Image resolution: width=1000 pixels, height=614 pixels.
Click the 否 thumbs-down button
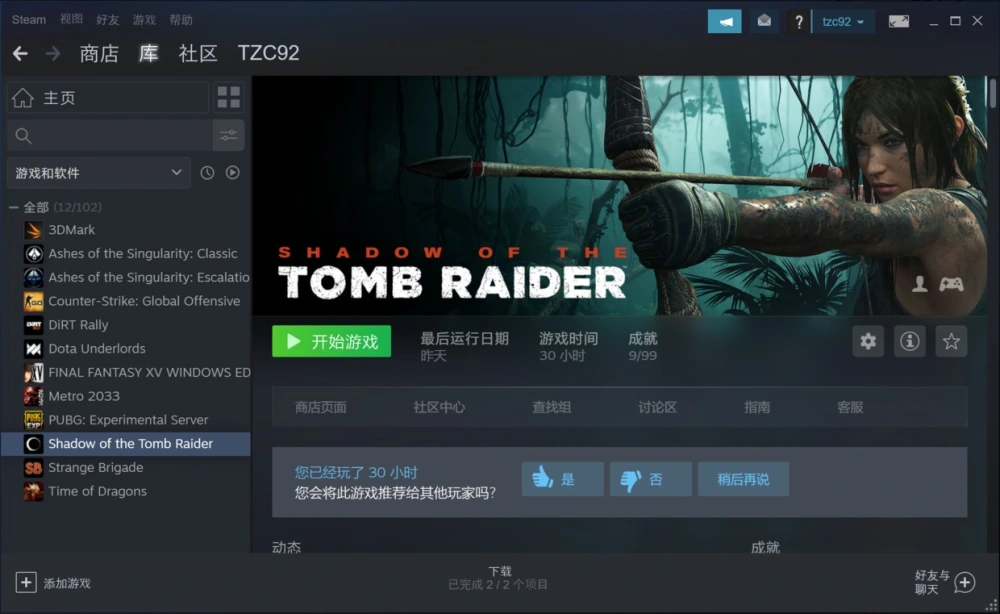click(x=651, y=479)
